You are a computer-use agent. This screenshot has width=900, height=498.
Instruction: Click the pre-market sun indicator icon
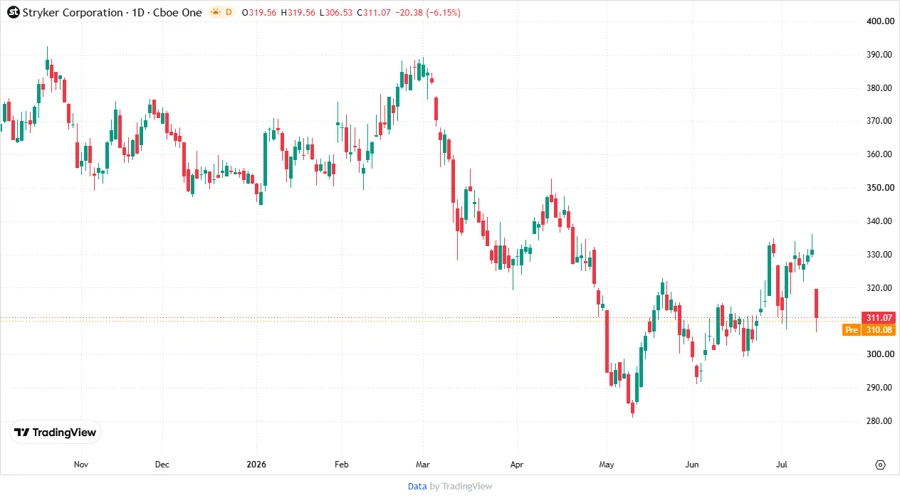[x=215, y=12]
